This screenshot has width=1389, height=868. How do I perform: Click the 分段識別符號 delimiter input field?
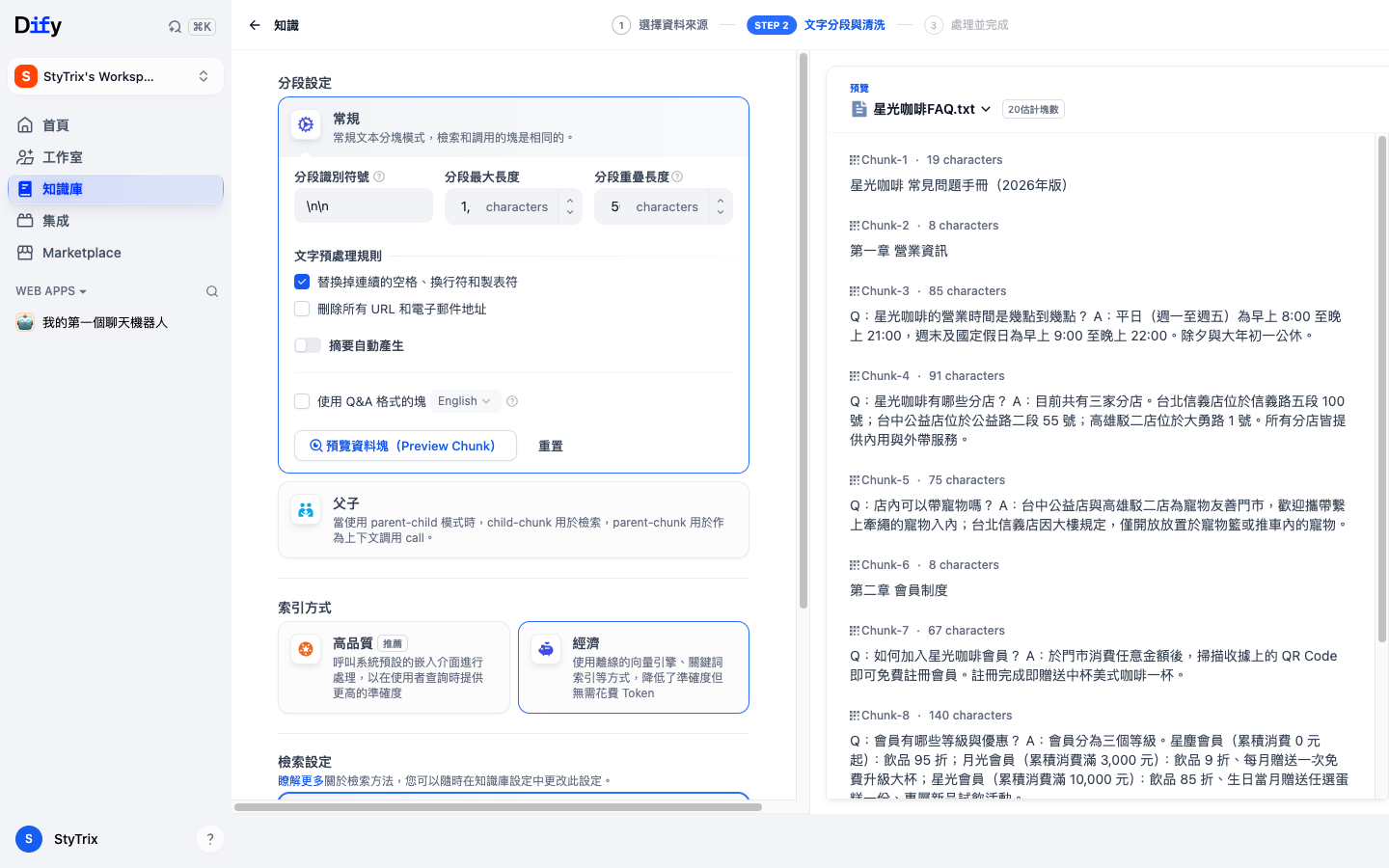[x=364, y=206]
